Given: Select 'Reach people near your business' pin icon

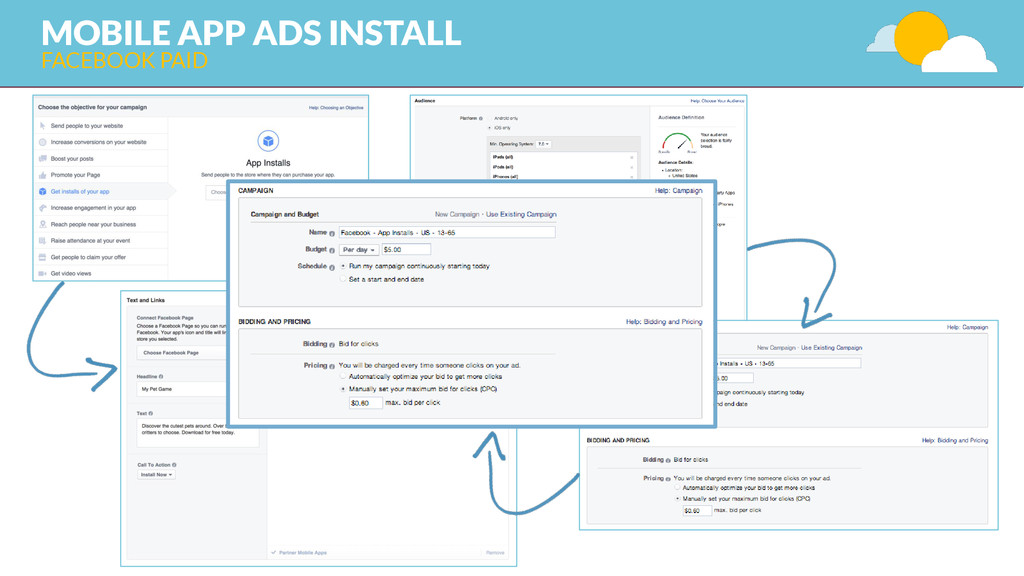Looking at the screenshot, I should click(42, 224).
